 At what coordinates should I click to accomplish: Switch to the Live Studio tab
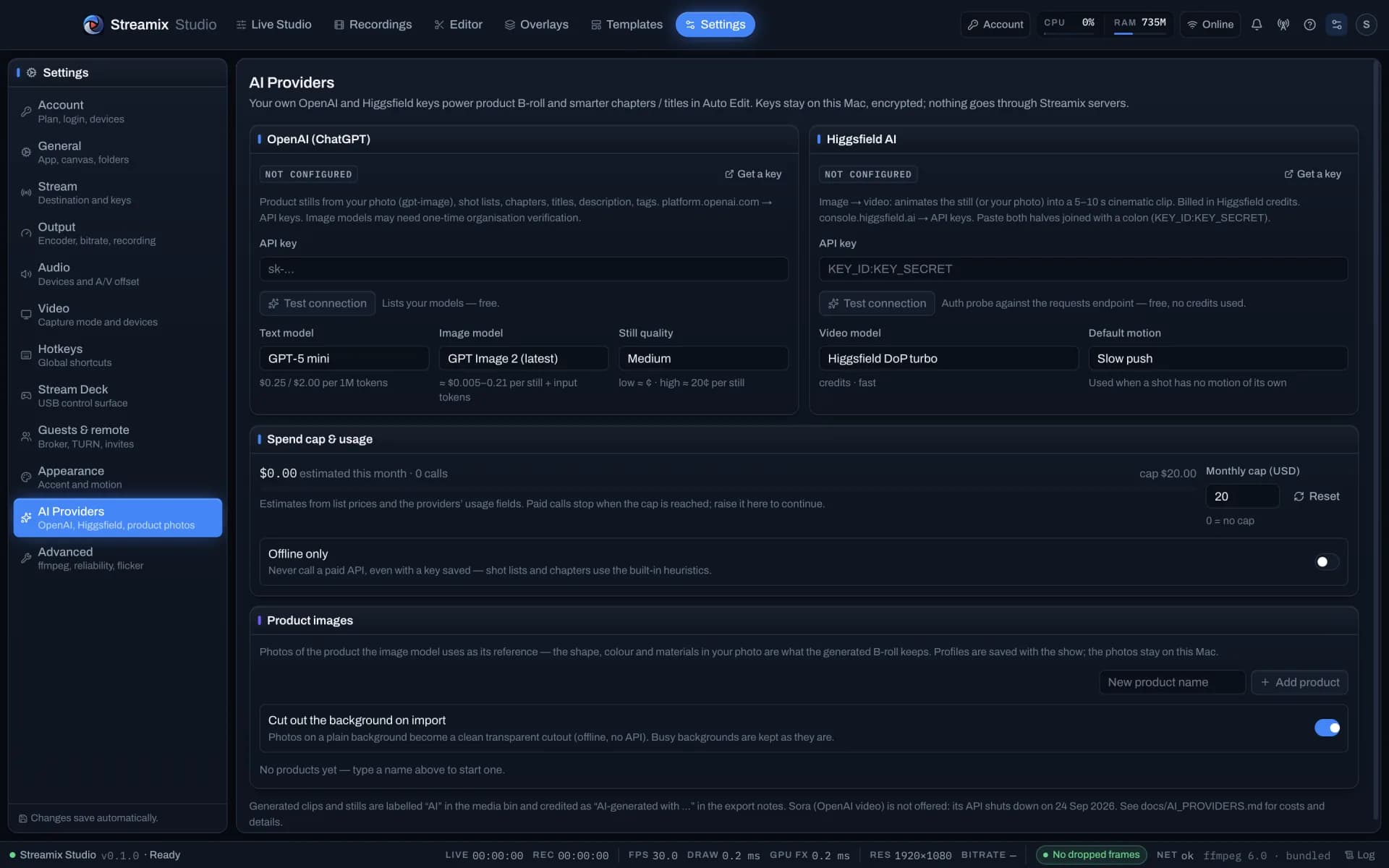coord(273,25)
